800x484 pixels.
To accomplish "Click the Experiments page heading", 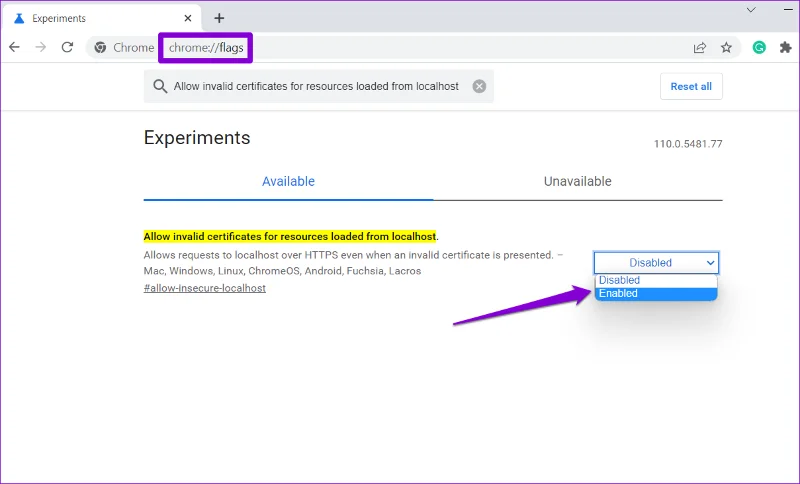I will pyautogui.click(x=197, y=138).
